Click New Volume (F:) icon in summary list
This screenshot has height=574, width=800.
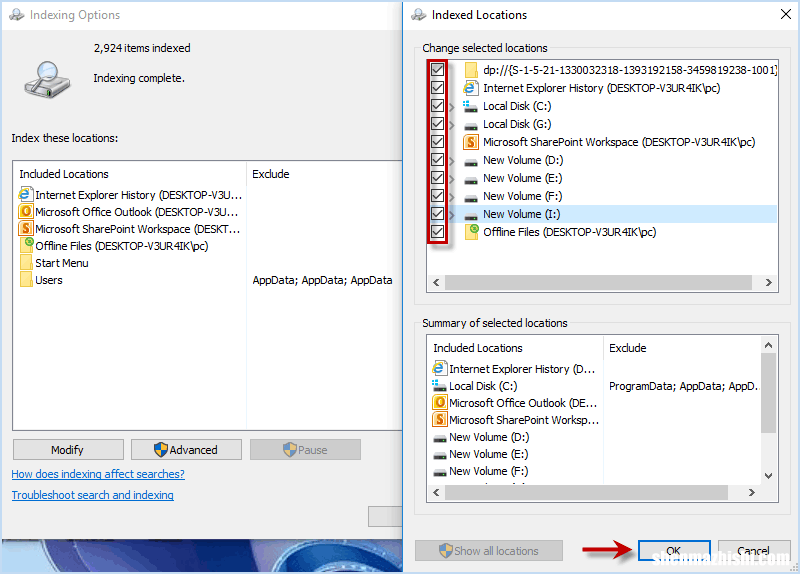440,472
